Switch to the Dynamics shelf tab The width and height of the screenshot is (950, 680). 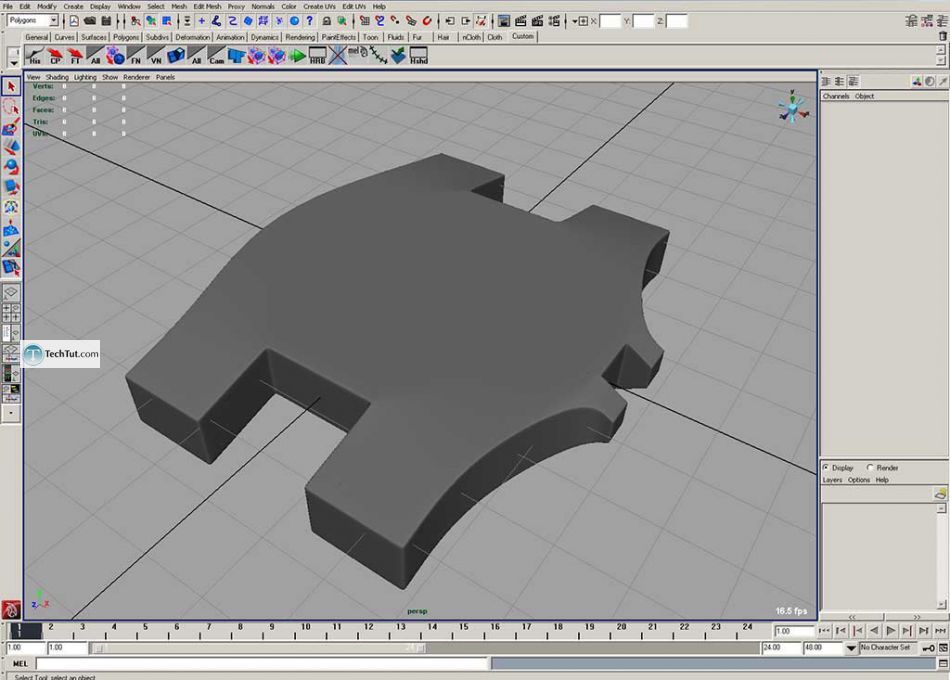(265, 37)
